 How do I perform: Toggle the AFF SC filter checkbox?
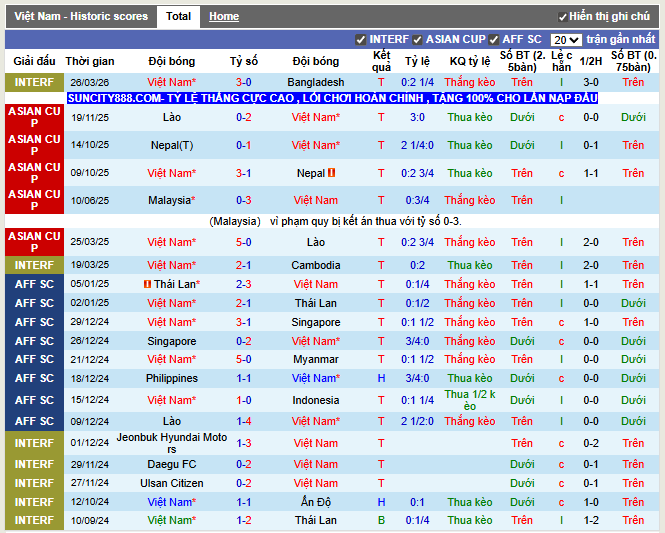(495, 40)
